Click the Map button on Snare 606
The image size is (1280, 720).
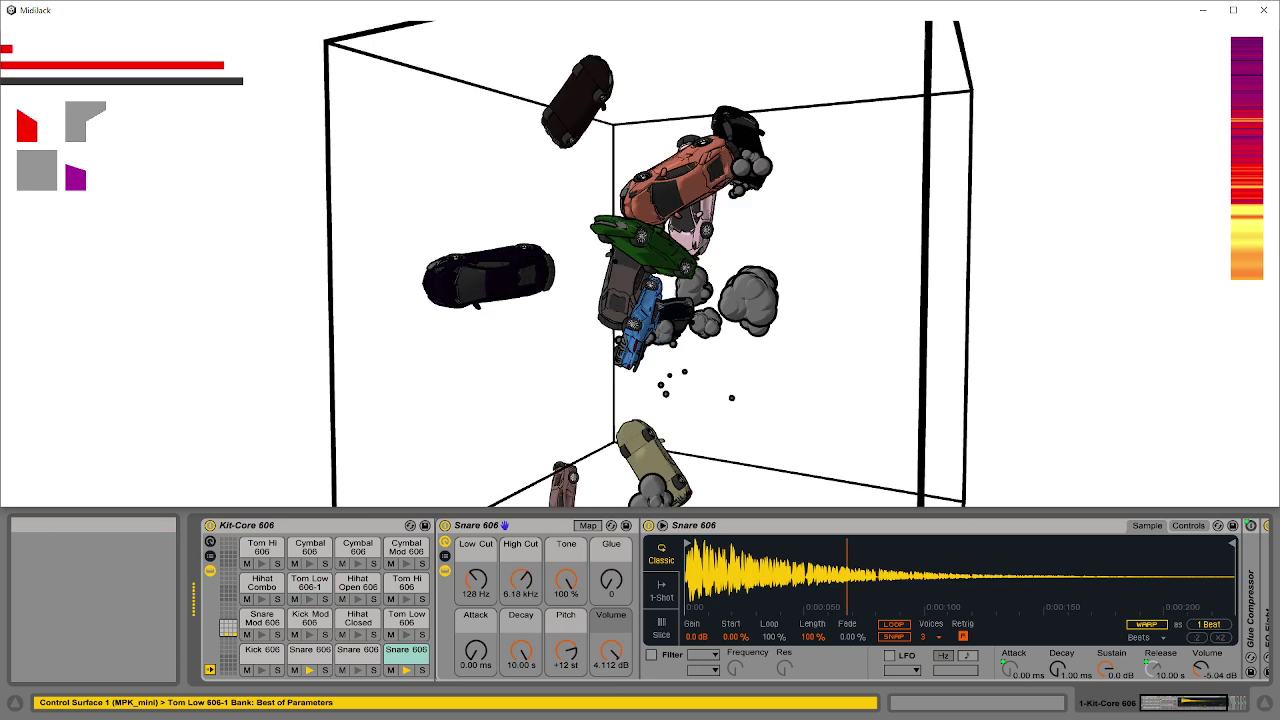(588, 525)
